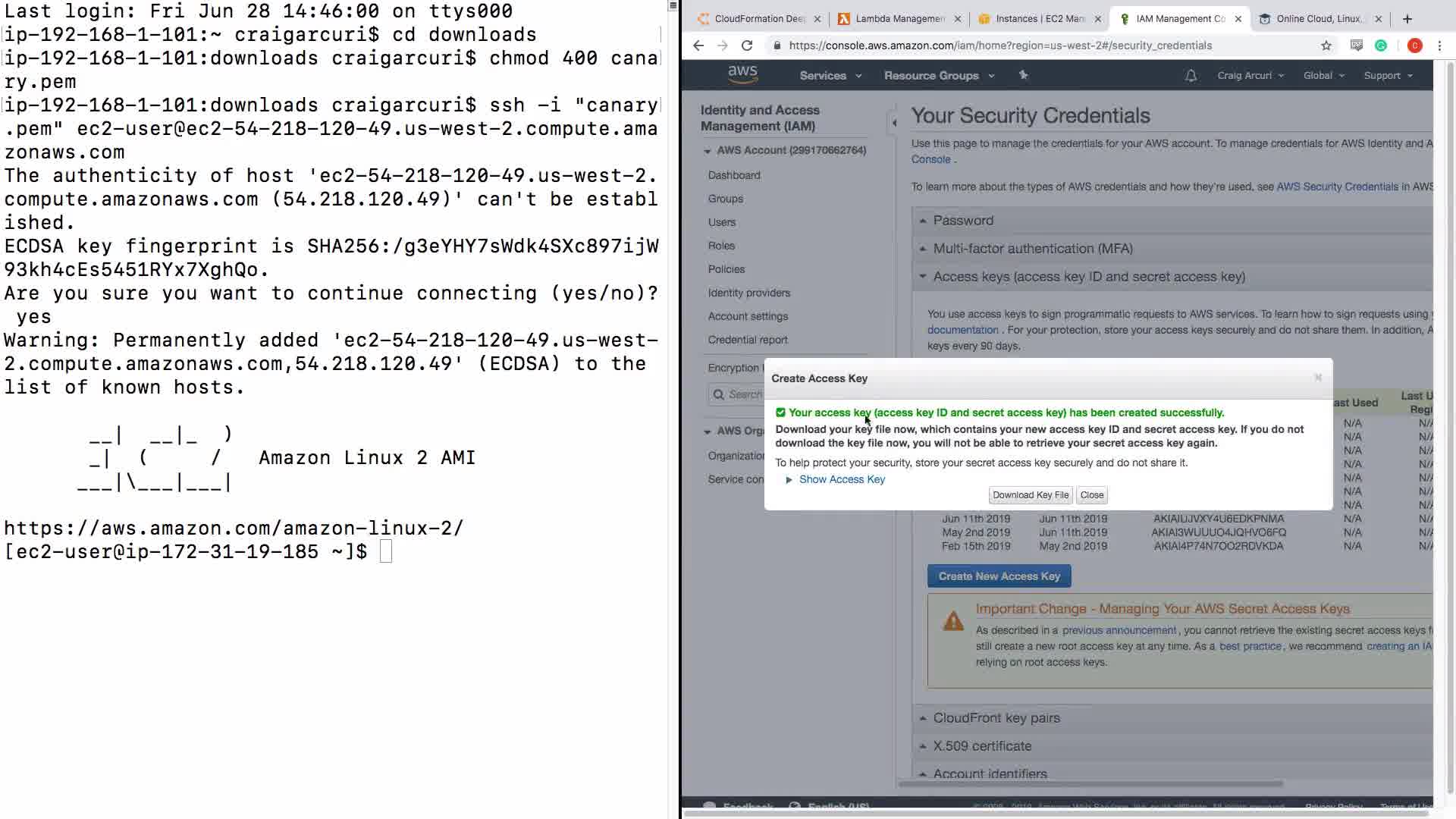Go back with the browser back arrow

(698, 45)
